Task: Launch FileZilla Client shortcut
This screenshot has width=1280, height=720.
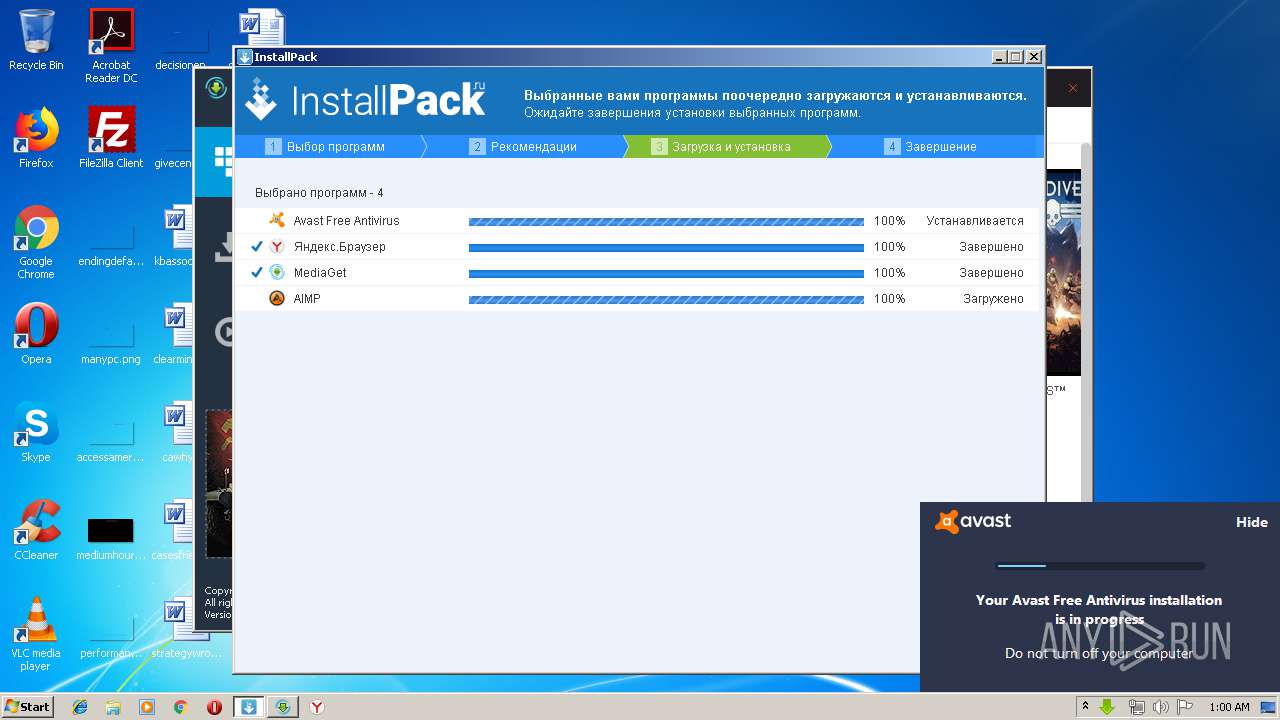Action: coord(111,138)
